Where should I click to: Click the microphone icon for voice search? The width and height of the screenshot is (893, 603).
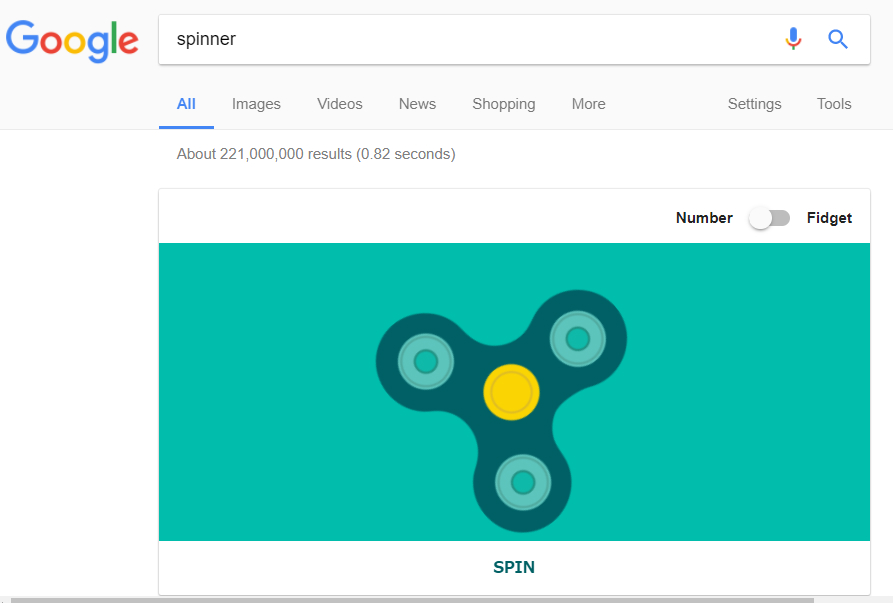[x=793, y=39]
